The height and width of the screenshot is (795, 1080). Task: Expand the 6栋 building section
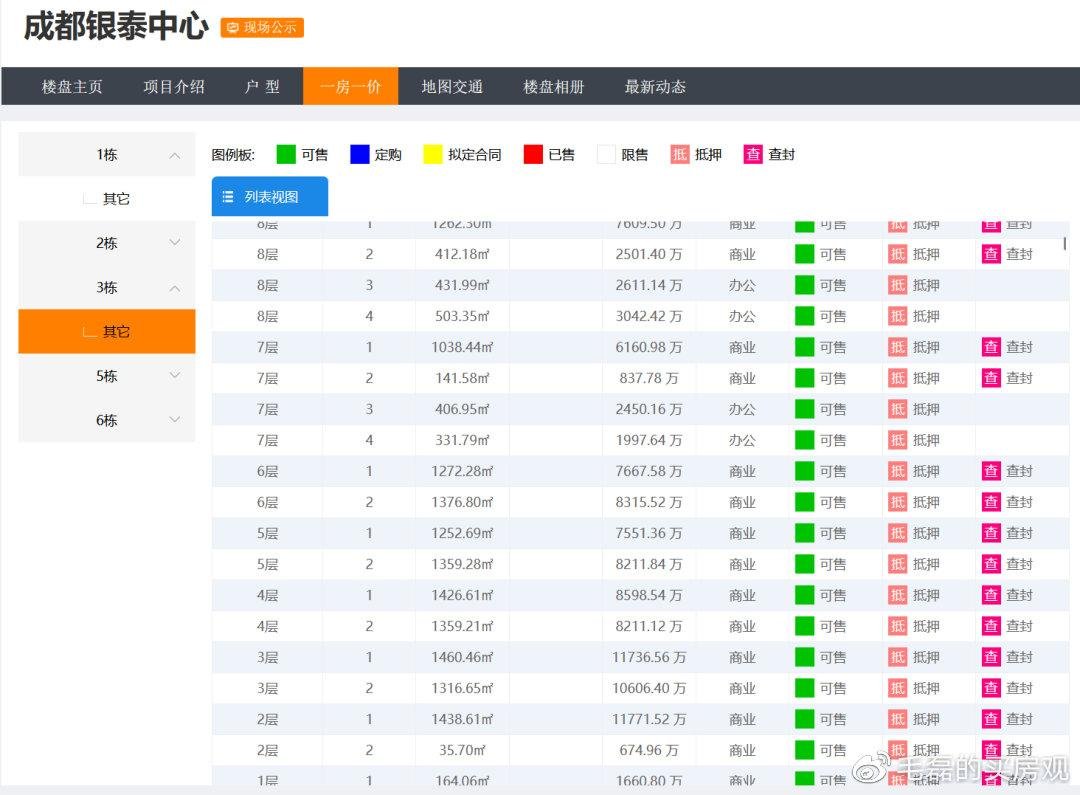107,420
